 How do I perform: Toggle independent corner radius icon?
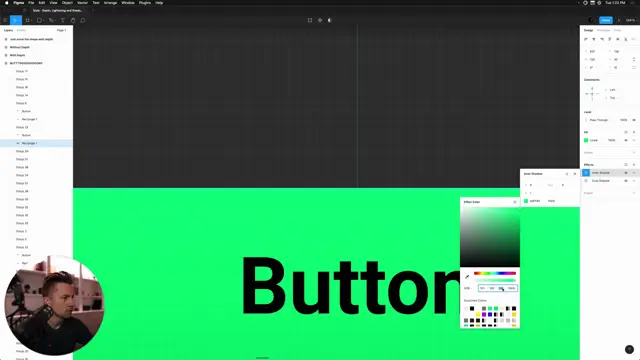(x=634, y=68)
